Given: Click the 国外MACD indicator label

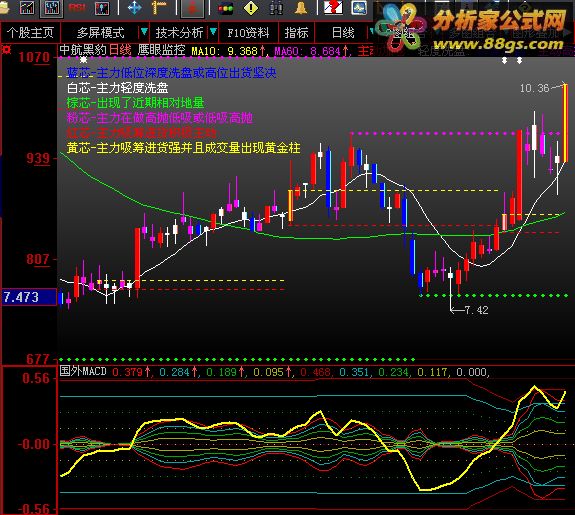Looking at the screenshot, I should 83,372.
